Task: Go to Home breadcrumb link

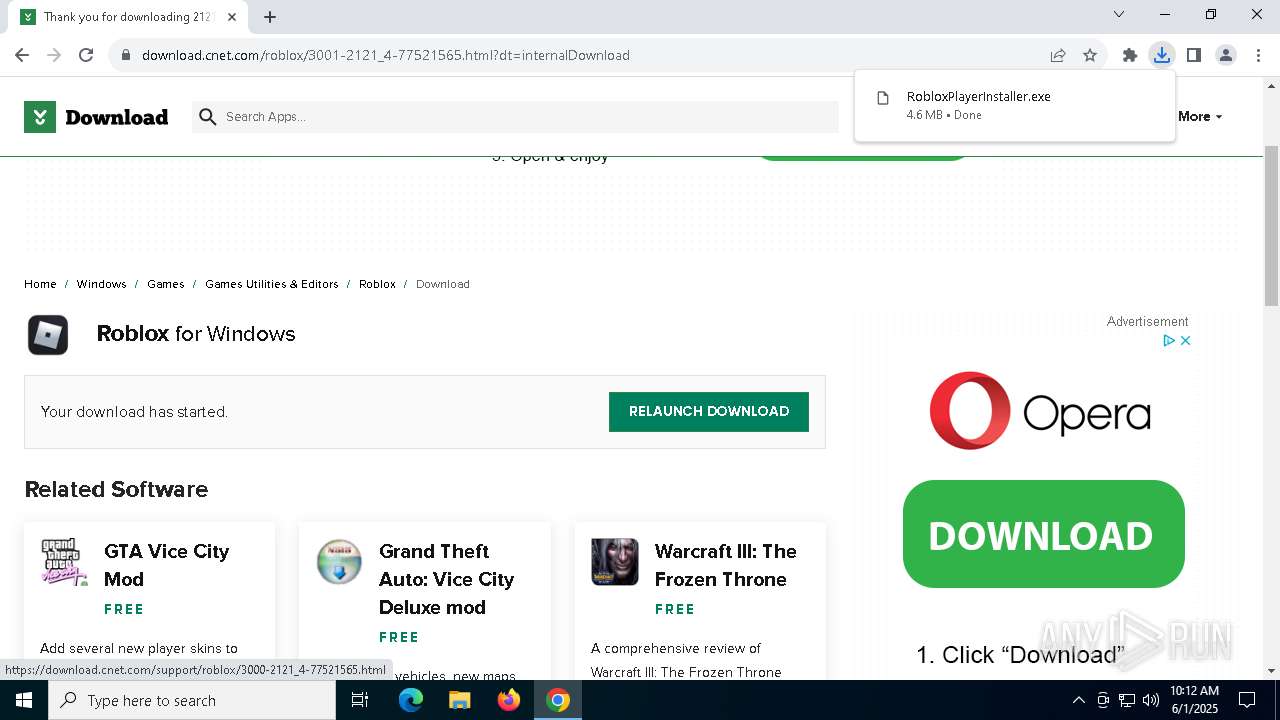Action: pos(40,284)
